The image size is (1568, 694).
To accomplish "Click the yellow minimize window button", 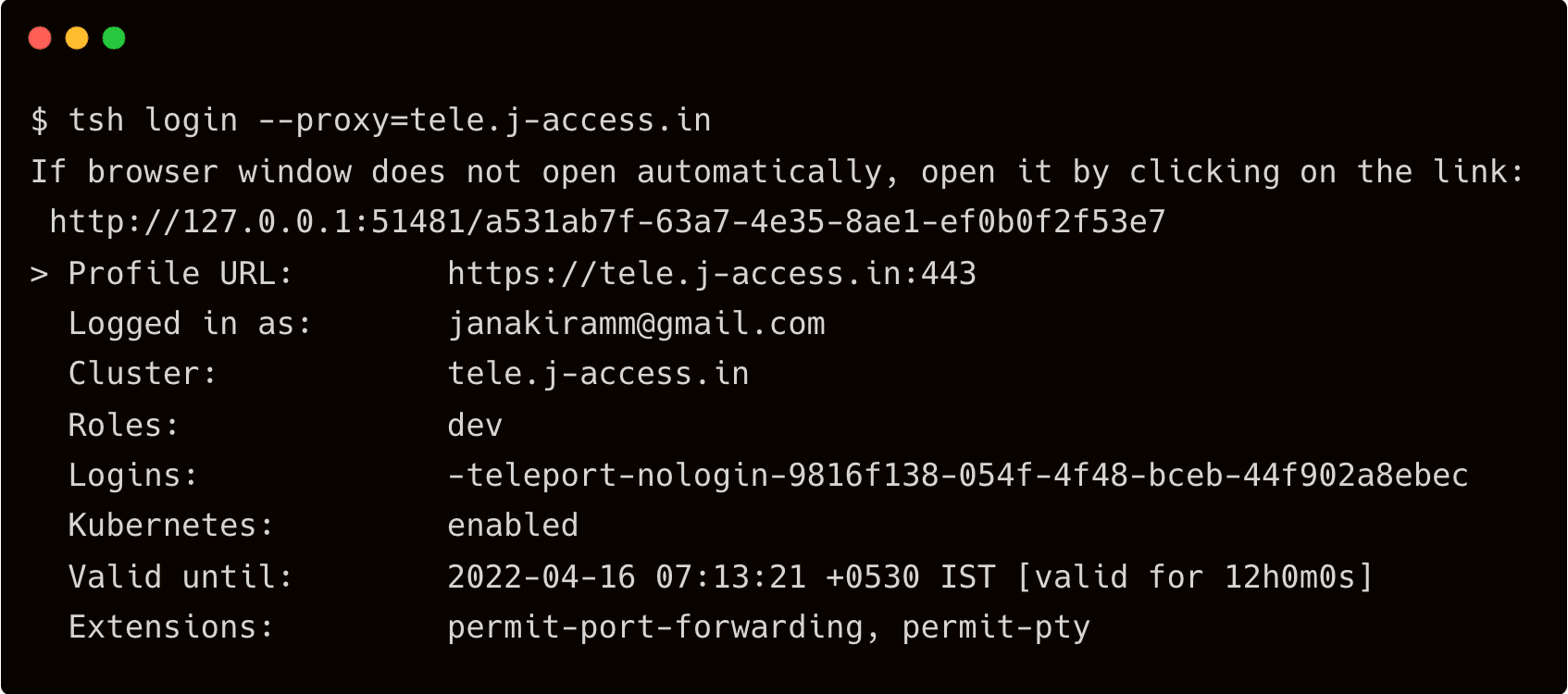I will (x=77, y=38).
